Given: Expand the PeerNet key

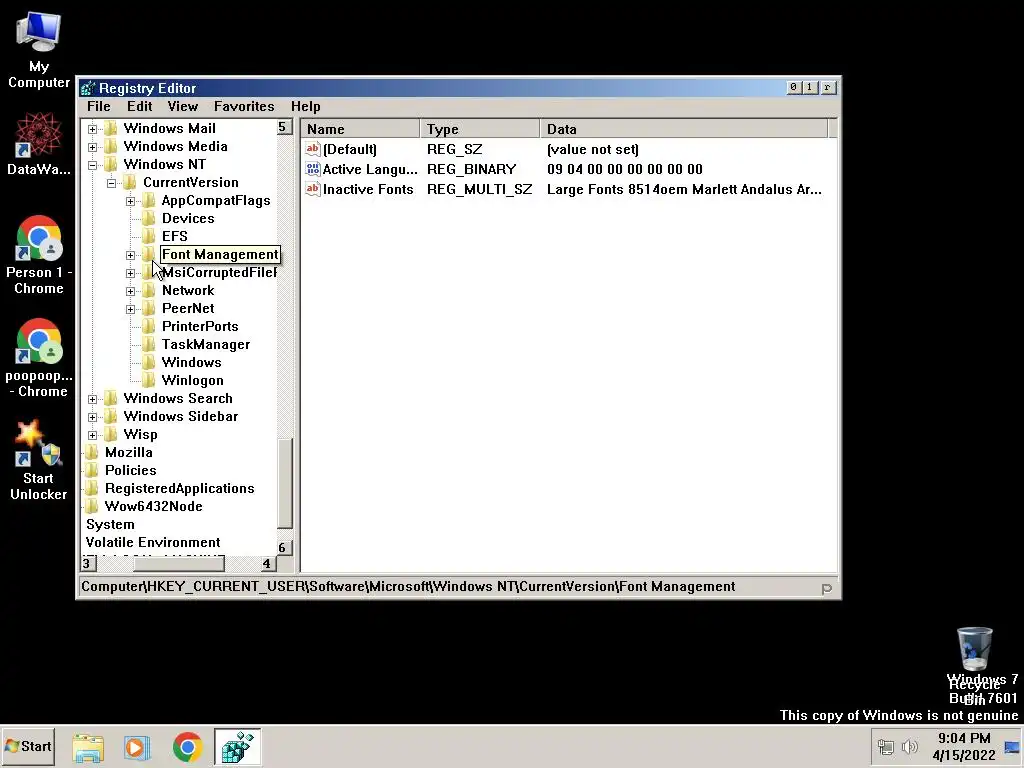Looking at the screenshot, I should click(131, 310).
